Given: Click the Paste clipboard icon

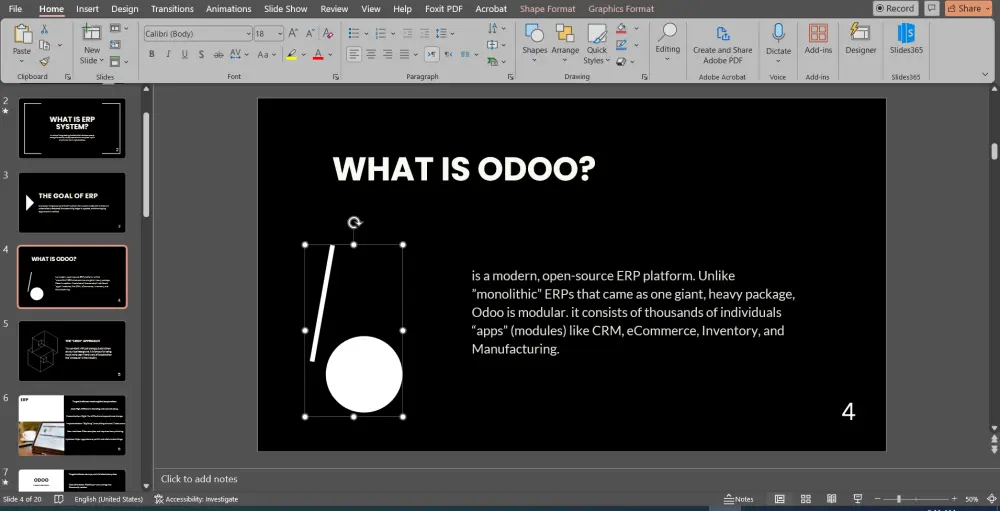Looking at the screenshot, I should tap(22, 34).
